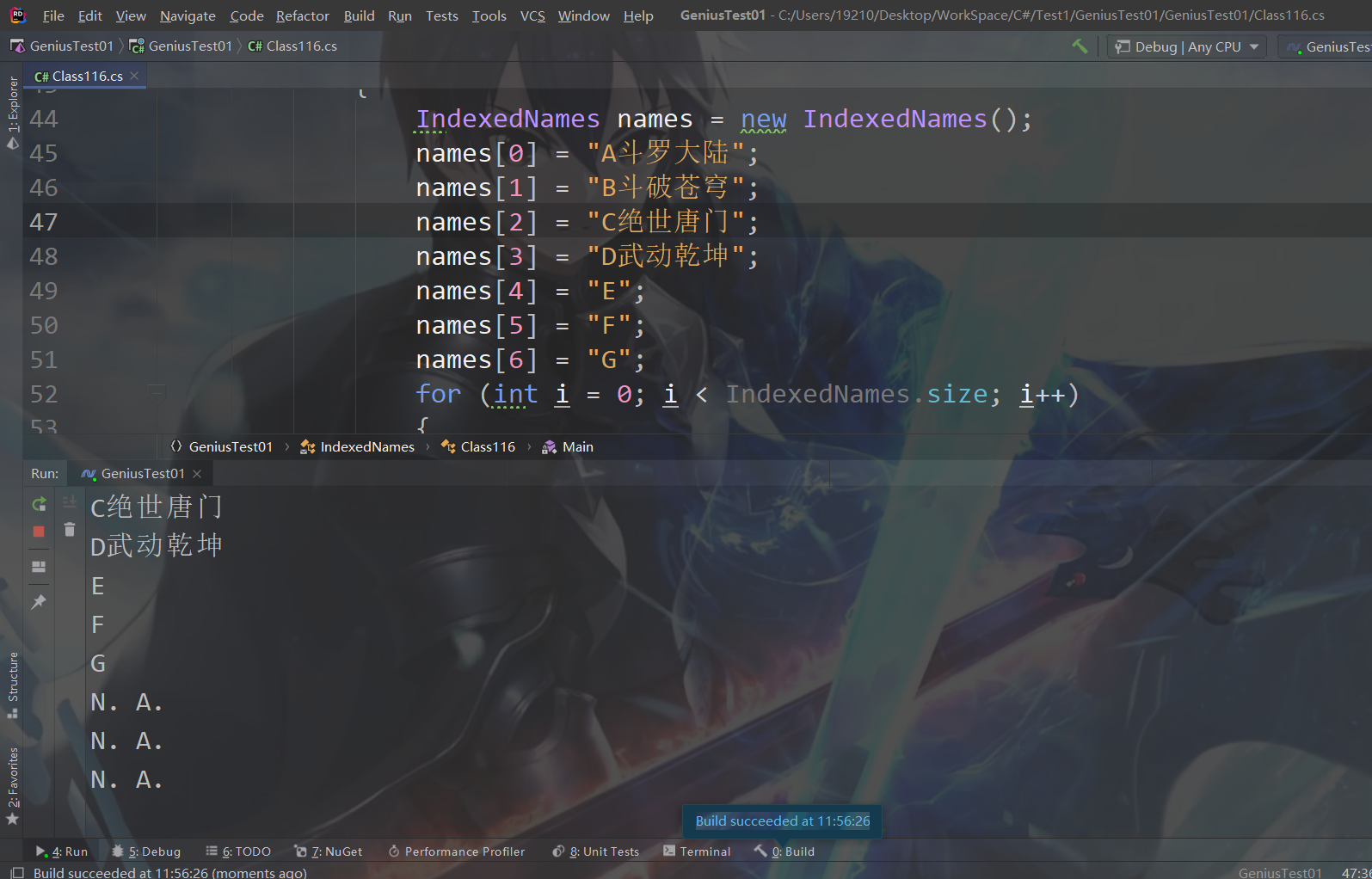Open the Build tool window
Image resolution: width=1372 pixels, height=879 pixels.
click(784, 851)
